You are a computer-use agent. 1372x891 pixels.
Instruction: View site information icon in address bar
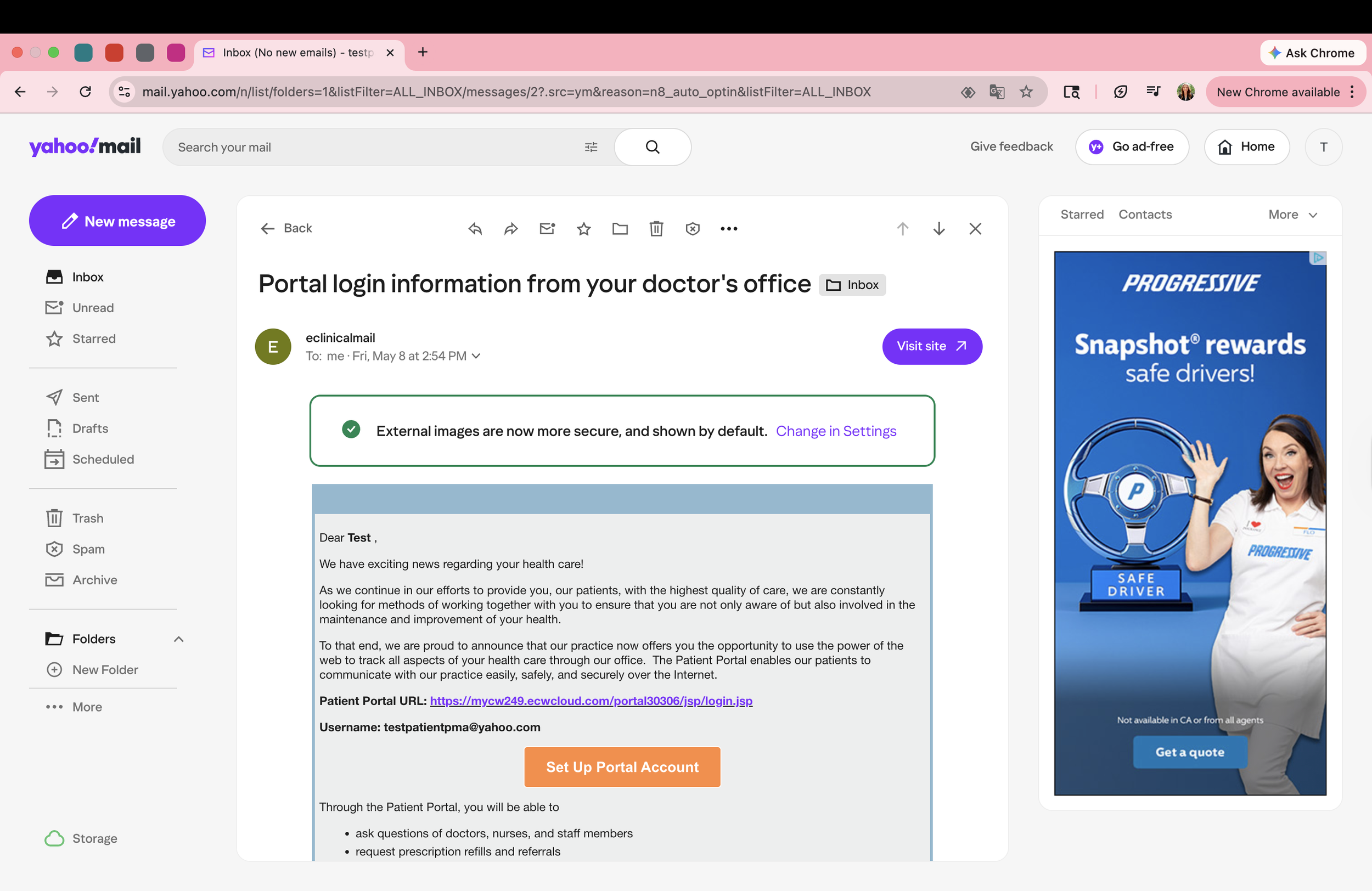(124, 92)
